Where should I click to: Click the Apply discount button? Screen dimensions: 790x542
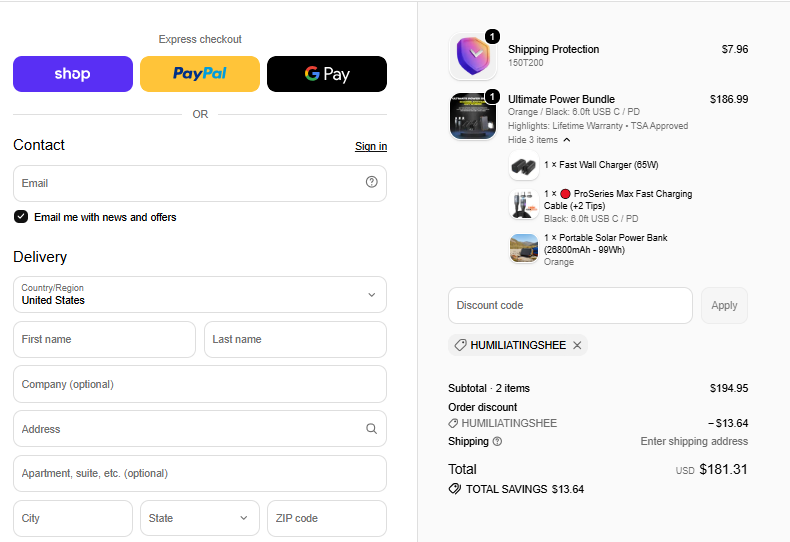pyautogui.click(x=724, y=305)
